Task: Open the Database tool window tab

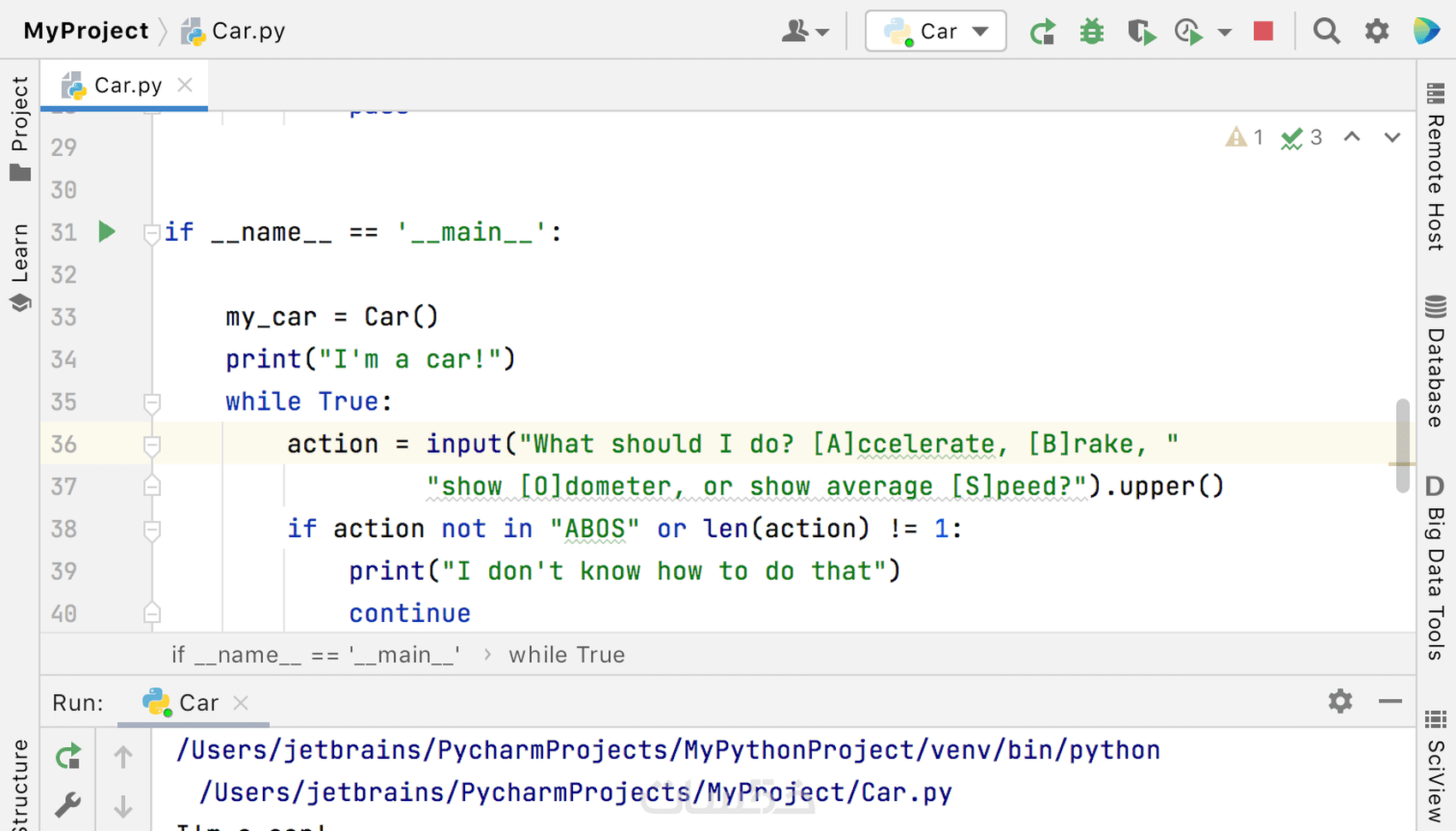Action: 1435,362
